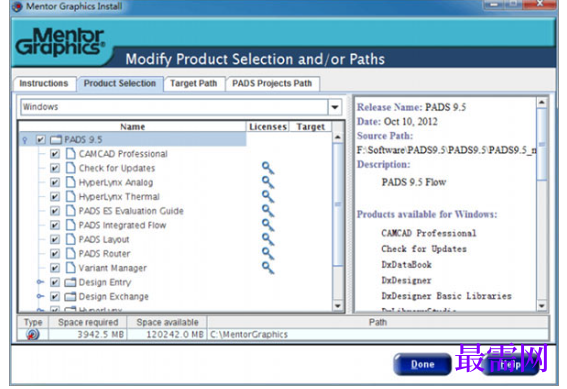
Task: Toggle PADS Integrated Flow checkbox
Action: click(55, 225)
